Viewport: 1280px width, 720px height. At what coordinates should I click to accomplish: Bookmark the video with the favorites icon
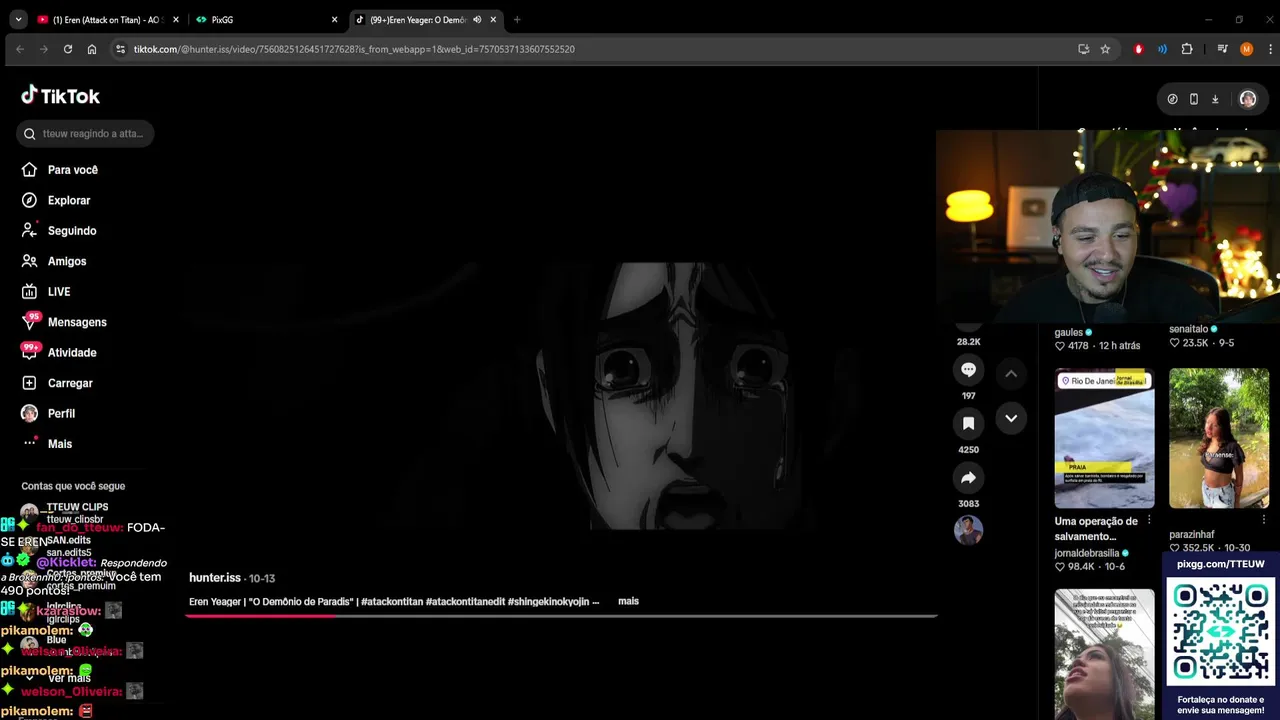click(968, 424)
